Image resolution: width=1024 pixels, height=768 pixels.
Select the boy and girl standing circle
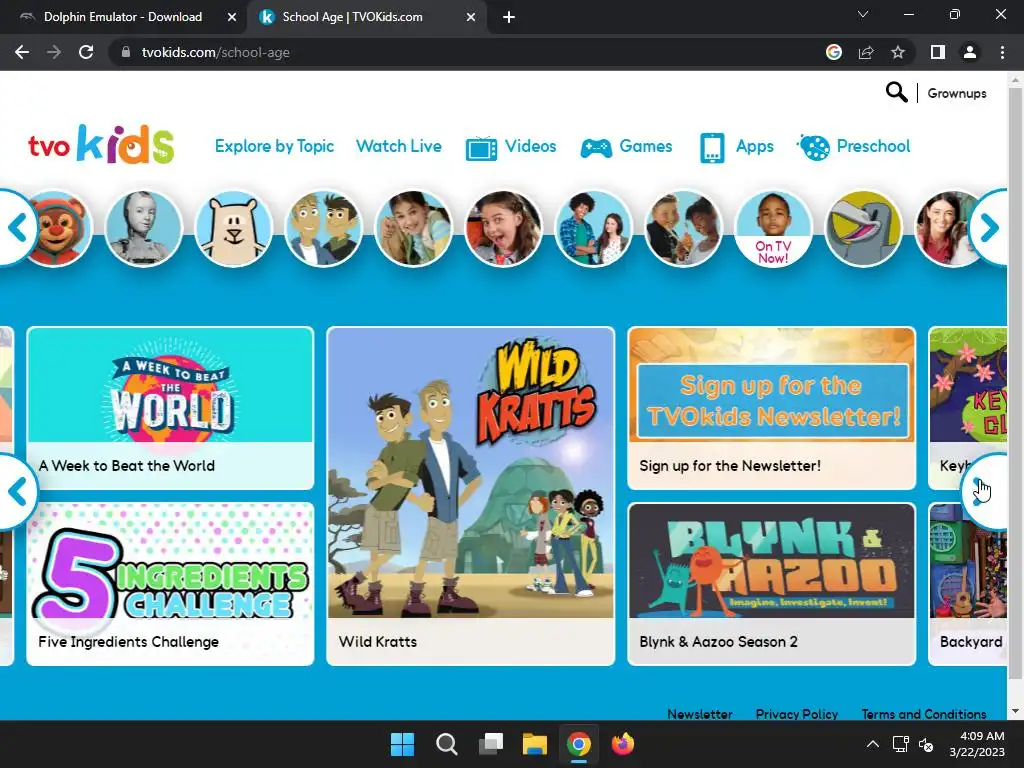[x=594, y=229]
